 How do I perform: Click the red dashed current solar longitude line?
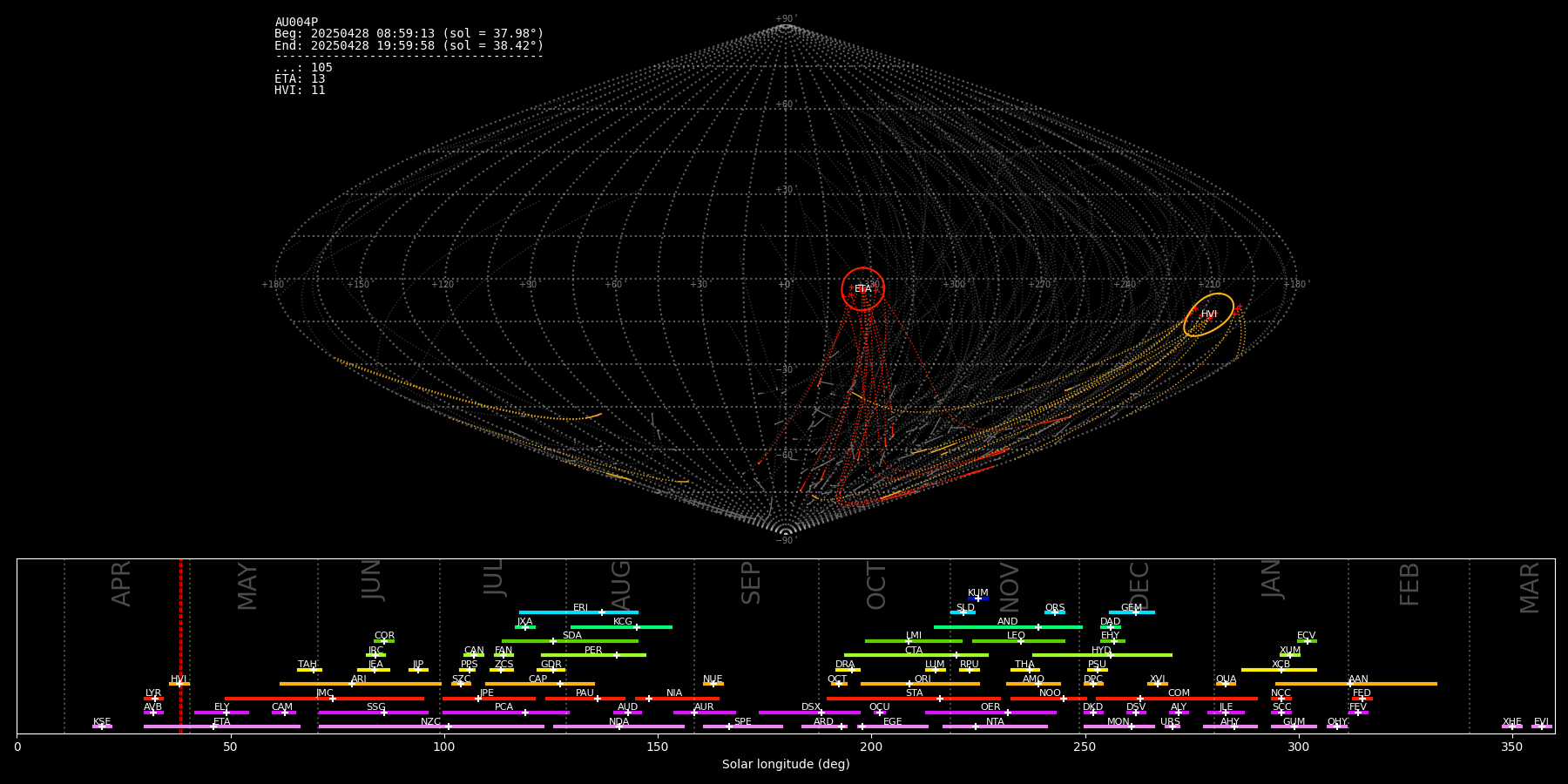click(181, 645)
